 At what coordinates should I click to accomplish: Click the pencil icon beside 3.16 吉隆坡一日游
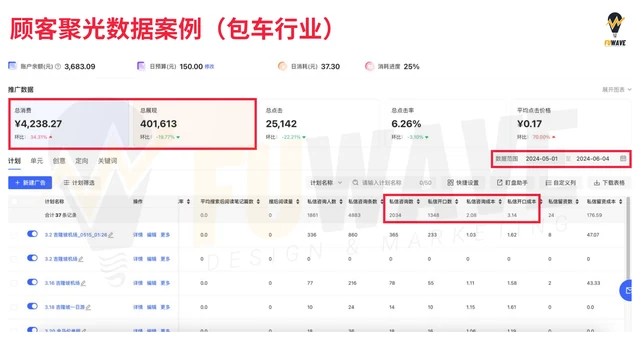pos(88,307)
